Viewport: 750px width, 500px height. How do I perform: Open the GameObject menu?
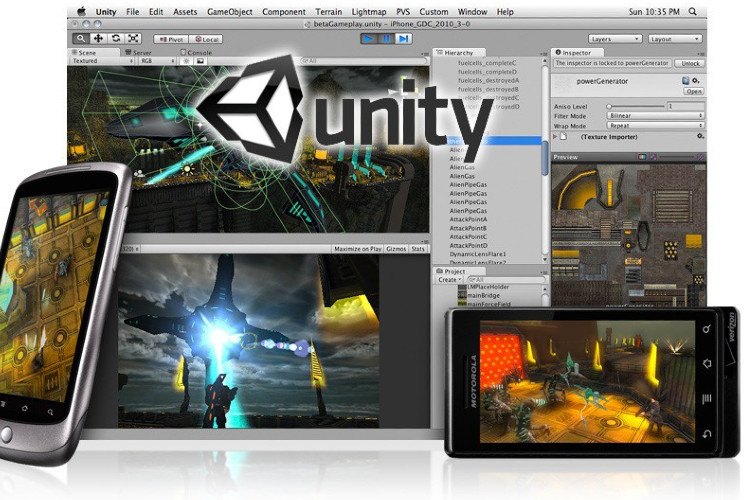click(230, 11)
